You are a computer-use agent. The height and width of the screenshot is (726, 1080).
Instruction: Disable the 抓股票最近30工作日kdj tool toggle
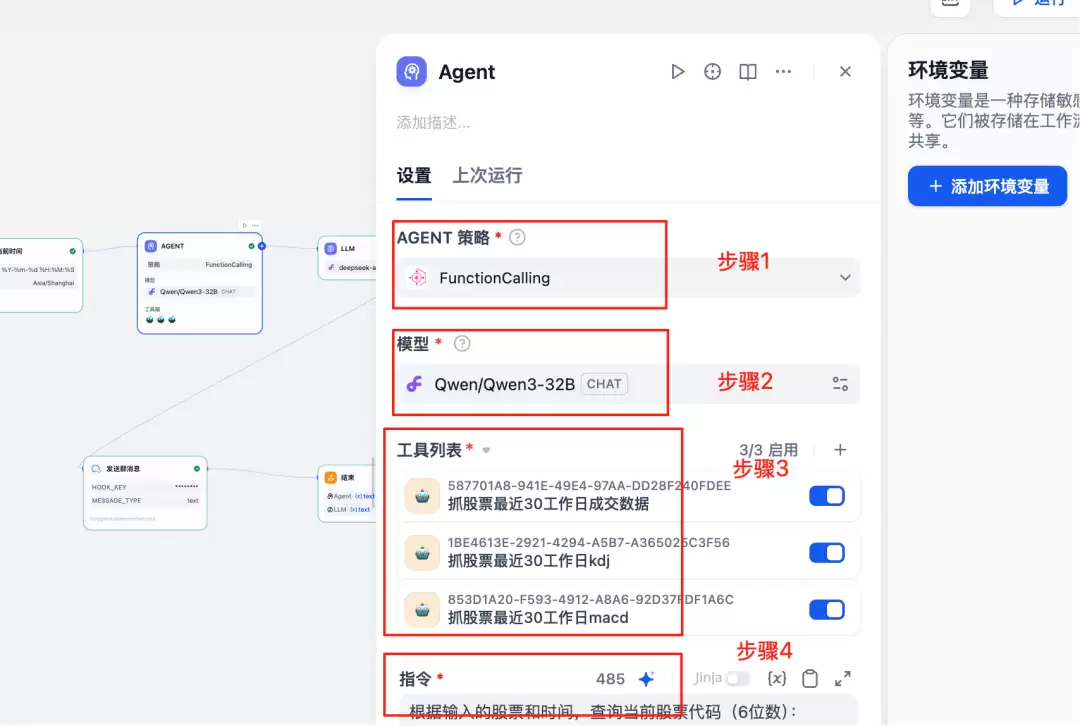pos(827,552)
